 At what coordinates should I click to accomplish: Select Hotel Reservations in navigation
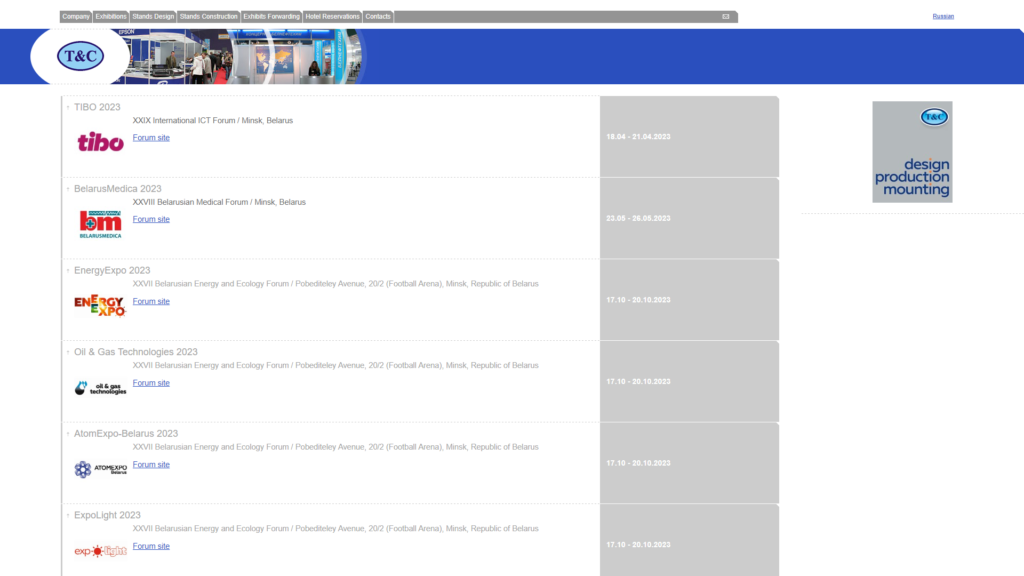tap(332, 17)
